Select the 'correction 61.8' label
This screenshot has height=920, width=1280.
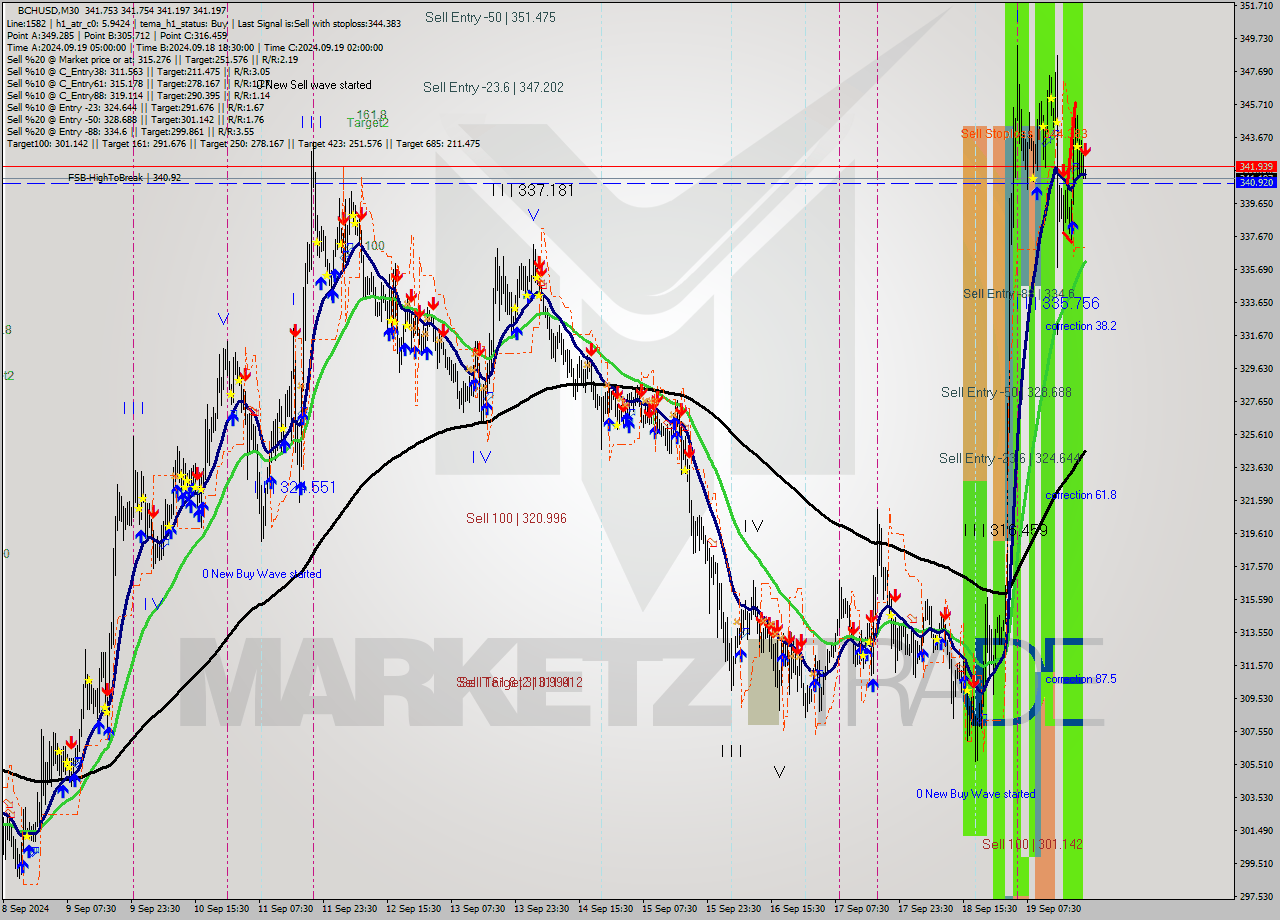[x=1081, y=495]
